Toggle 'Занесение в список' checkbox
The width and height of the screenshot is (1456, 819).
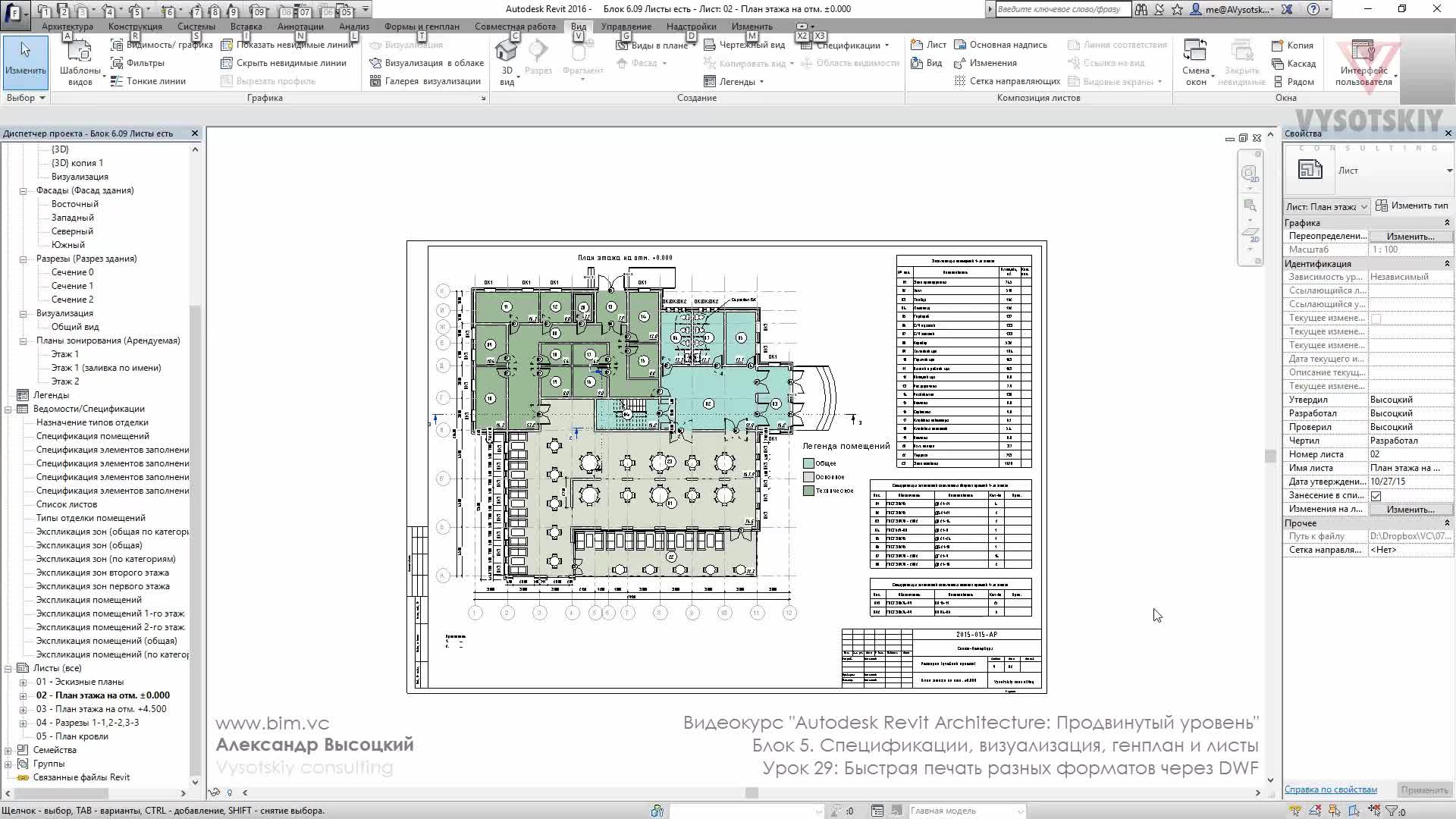1376,496
